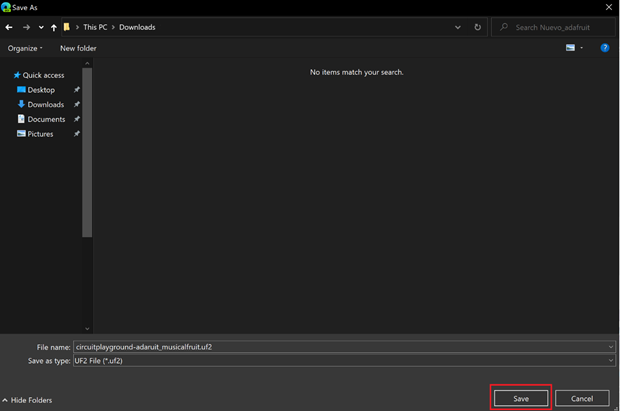Click the Desktop folder icon in sidebar

click(x=21, y=90)
